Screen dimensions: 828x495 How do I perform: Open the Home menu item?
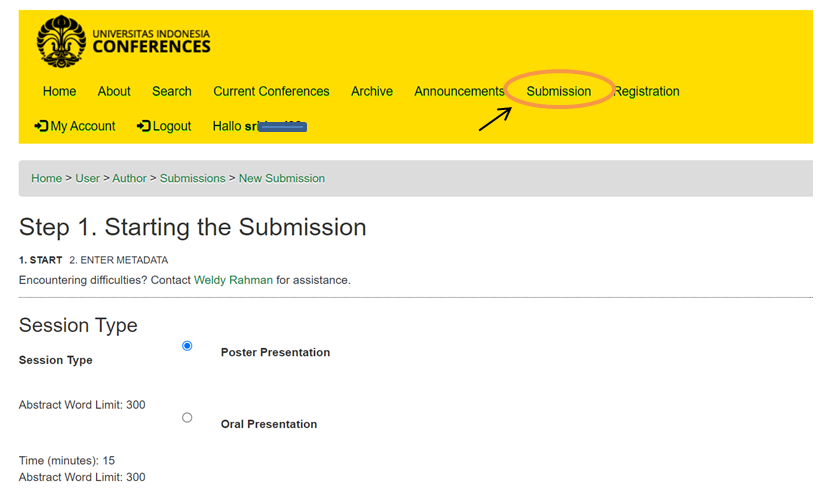tap(59, 91)
